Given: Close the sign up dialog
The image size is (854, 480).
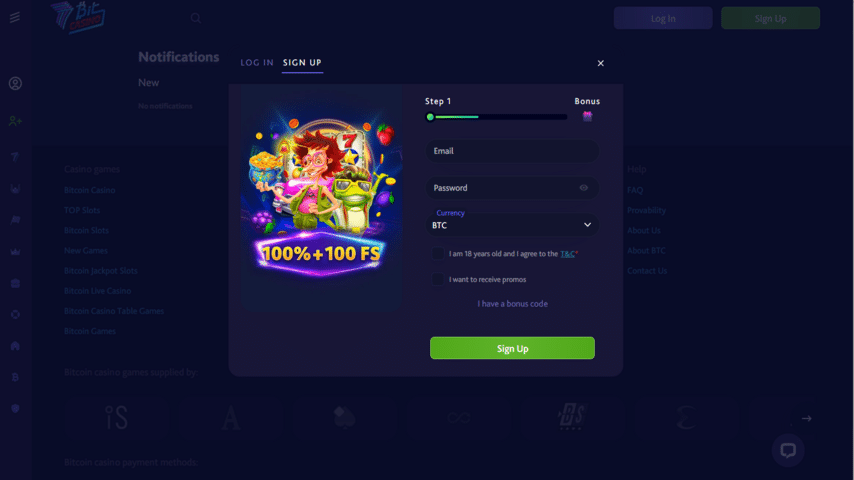Looking at the screenshot, I should tap(600, 63).
